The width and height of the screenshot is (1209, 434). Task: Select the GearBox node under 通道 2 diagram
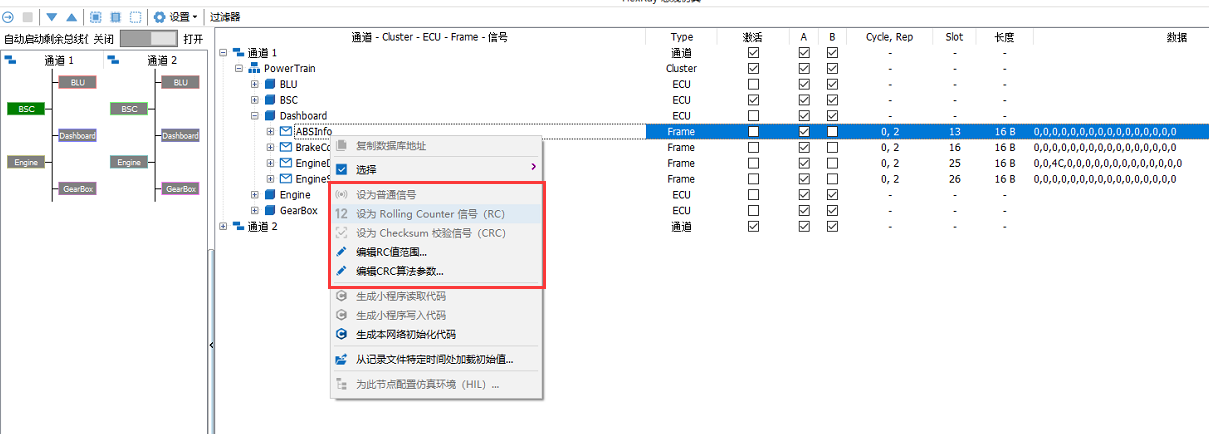[x=180, y=188]
